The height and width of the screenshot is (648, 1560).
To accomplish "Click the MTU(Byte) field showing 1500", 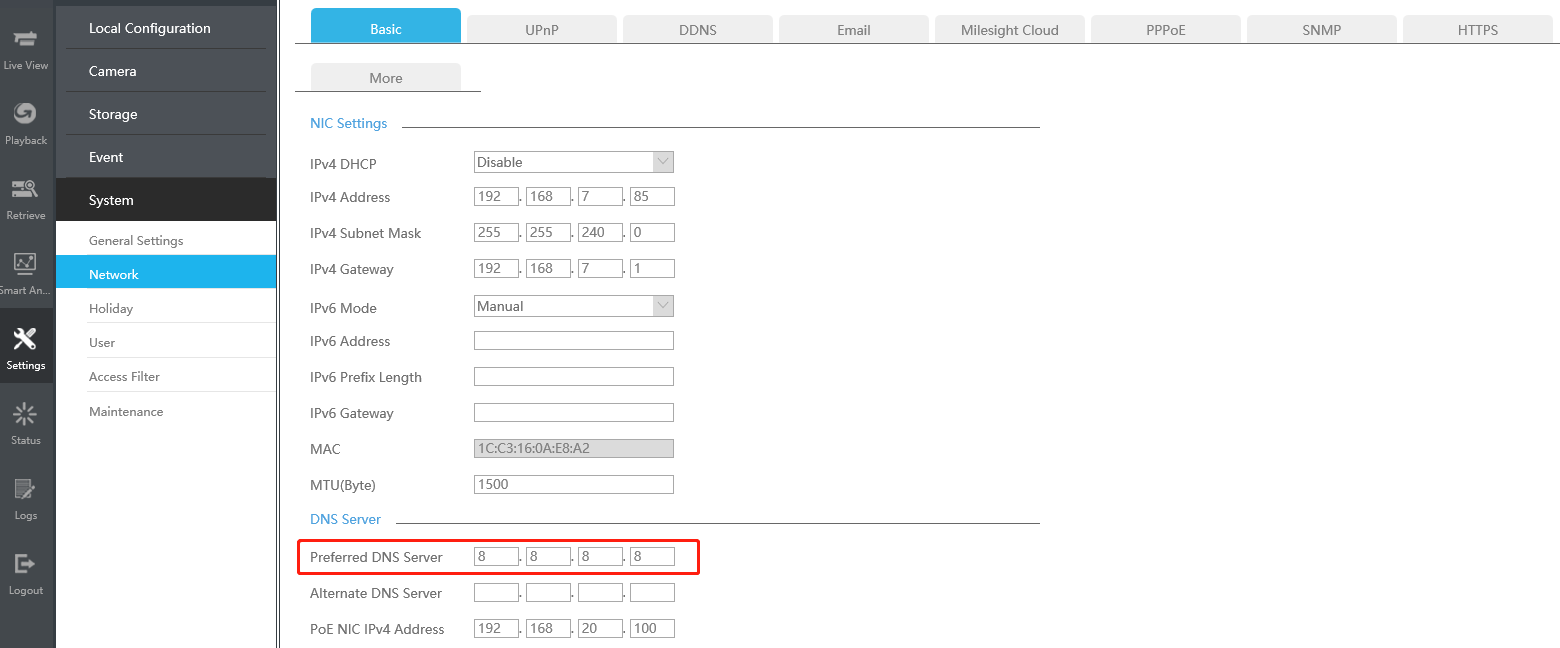I will [574, 484].
